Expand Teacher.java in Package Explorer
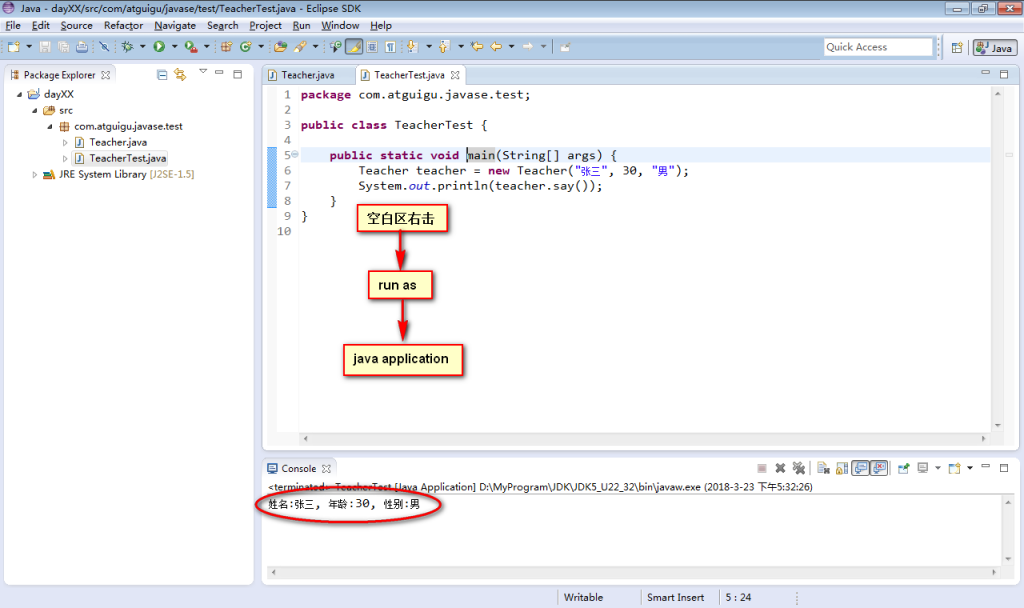This screenshot has width=1024, height=608. pos(65,142)
